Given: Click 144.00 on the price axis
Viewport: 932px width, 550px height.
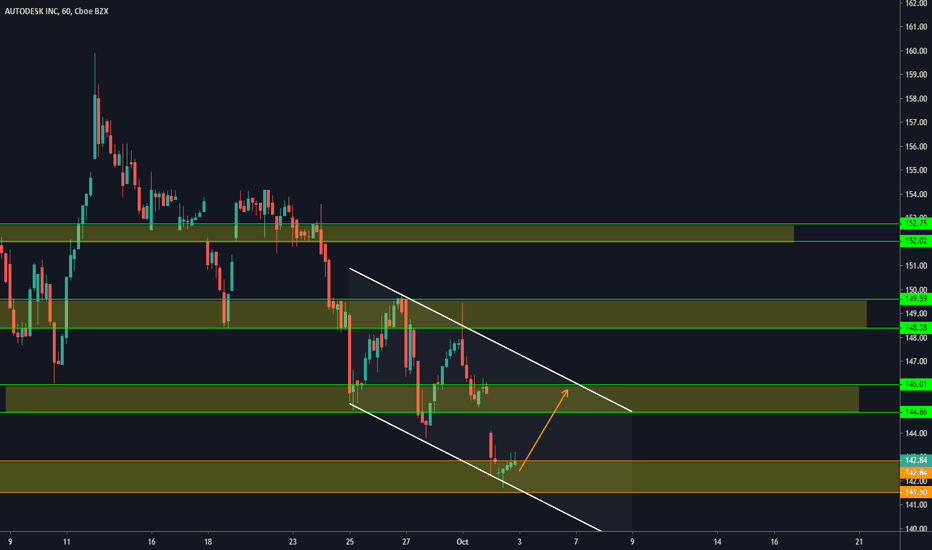Looking at the screenshot, I should point(916,433).
